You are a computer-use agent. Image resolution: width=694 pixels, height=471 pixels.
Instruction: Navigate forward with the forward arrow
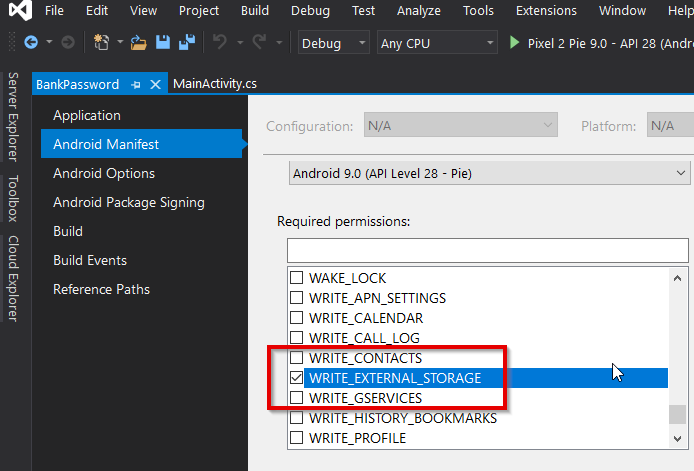(68, 42)
